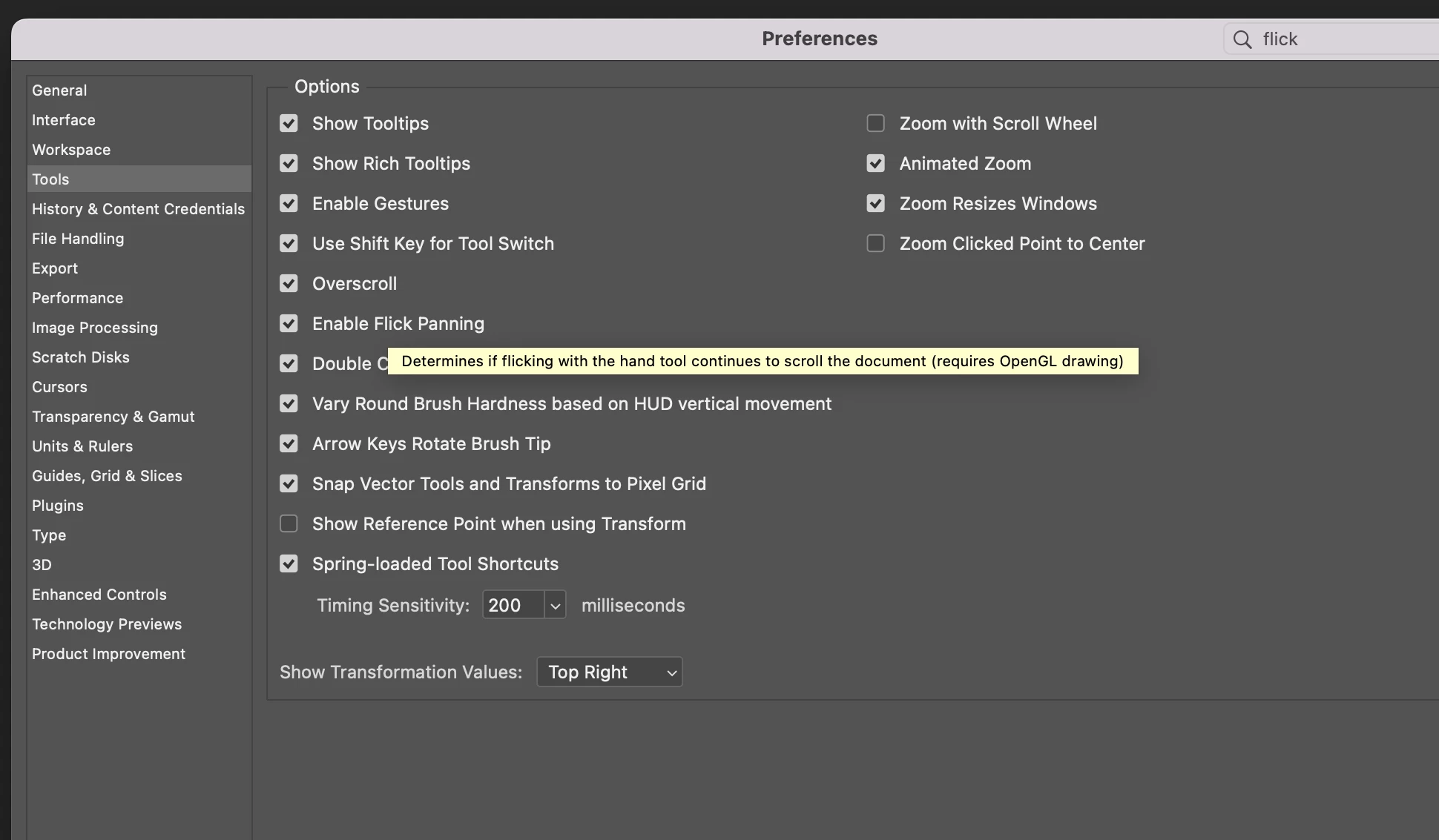Click the search magnifier icon
Screen dimensions: 1439x840
(1242, 39)
